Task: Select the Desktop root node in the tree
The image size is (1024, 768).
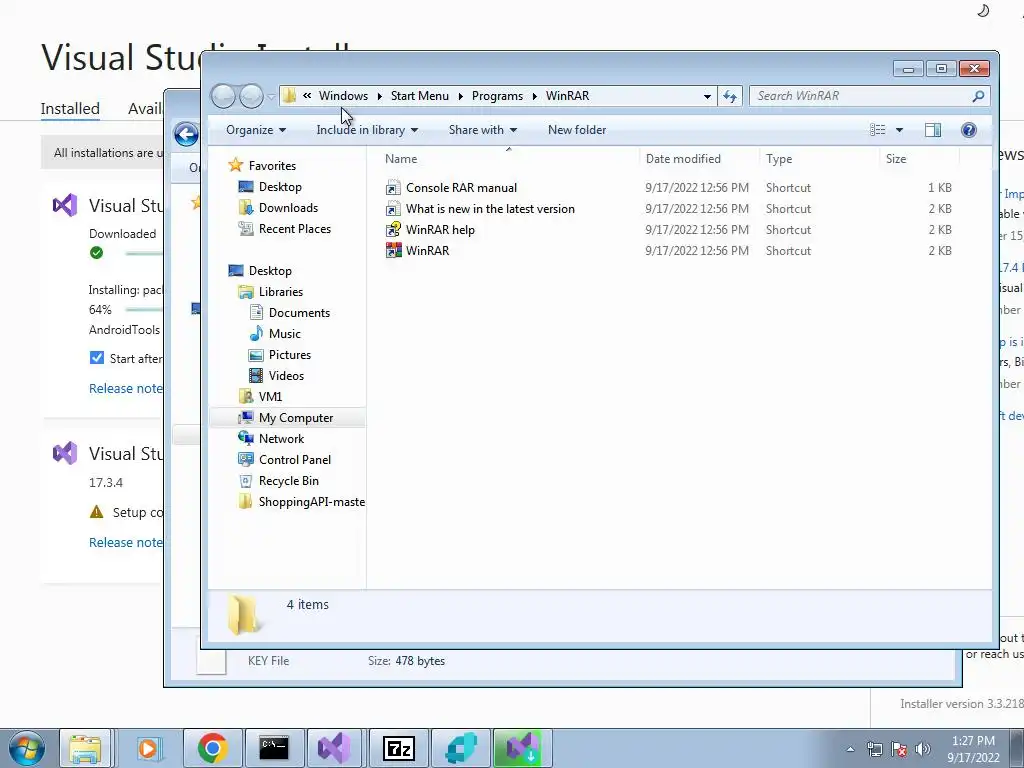Action: click(270, 270)
